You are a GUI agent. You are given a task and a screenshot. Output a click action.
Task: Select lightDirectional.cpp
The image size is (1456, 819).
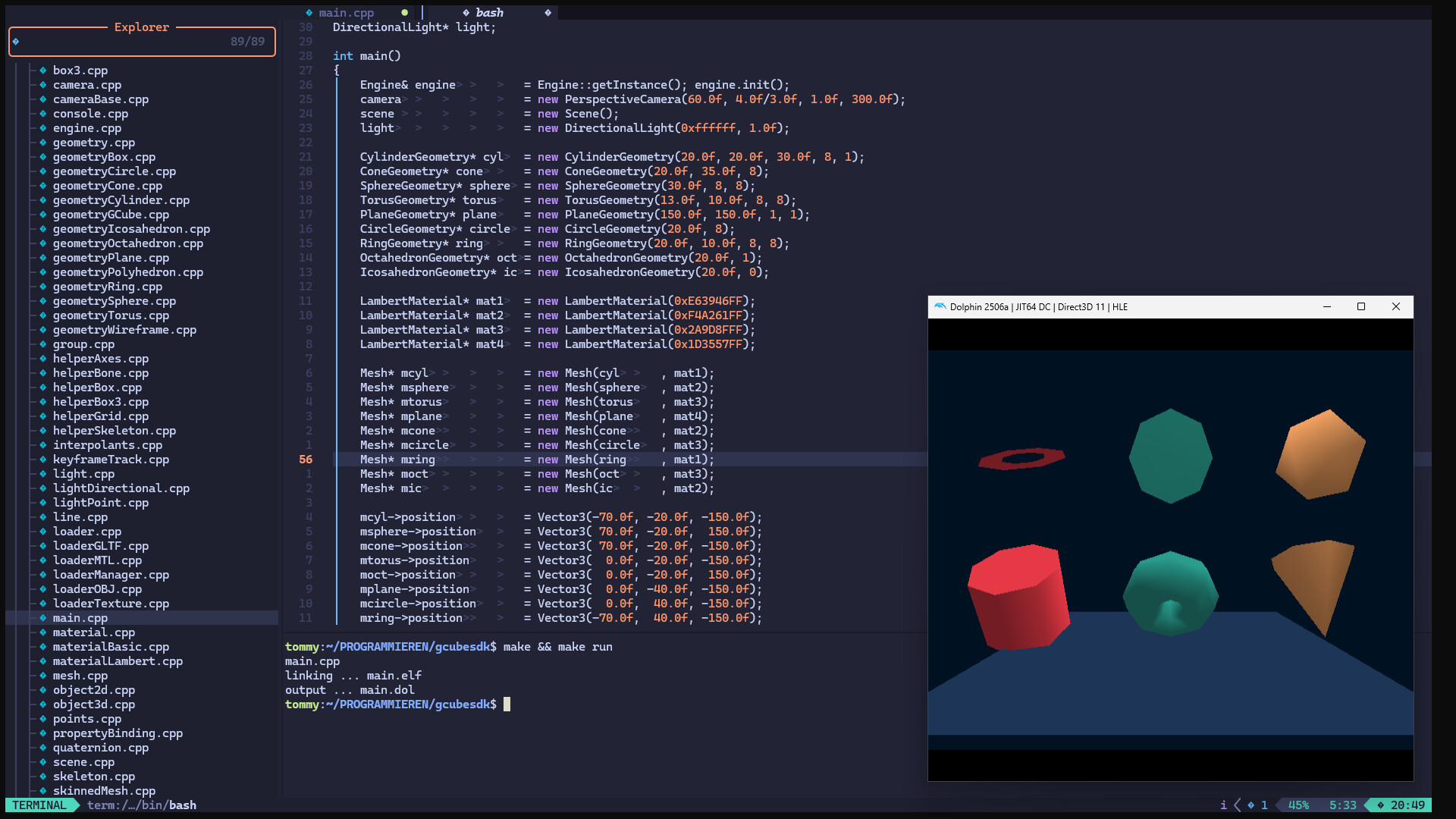pyautogui.click(x=121, y=488)
